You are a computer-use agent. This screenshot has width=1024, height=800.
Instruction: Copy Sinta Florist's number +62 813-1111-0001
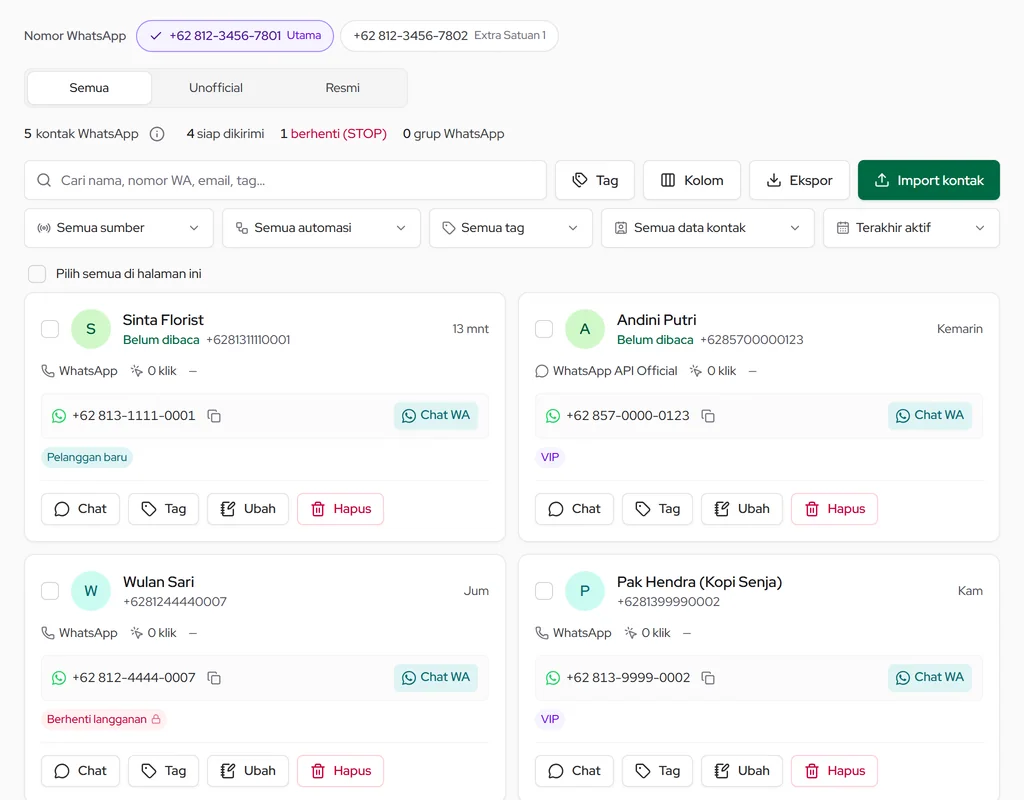(214, 416)
